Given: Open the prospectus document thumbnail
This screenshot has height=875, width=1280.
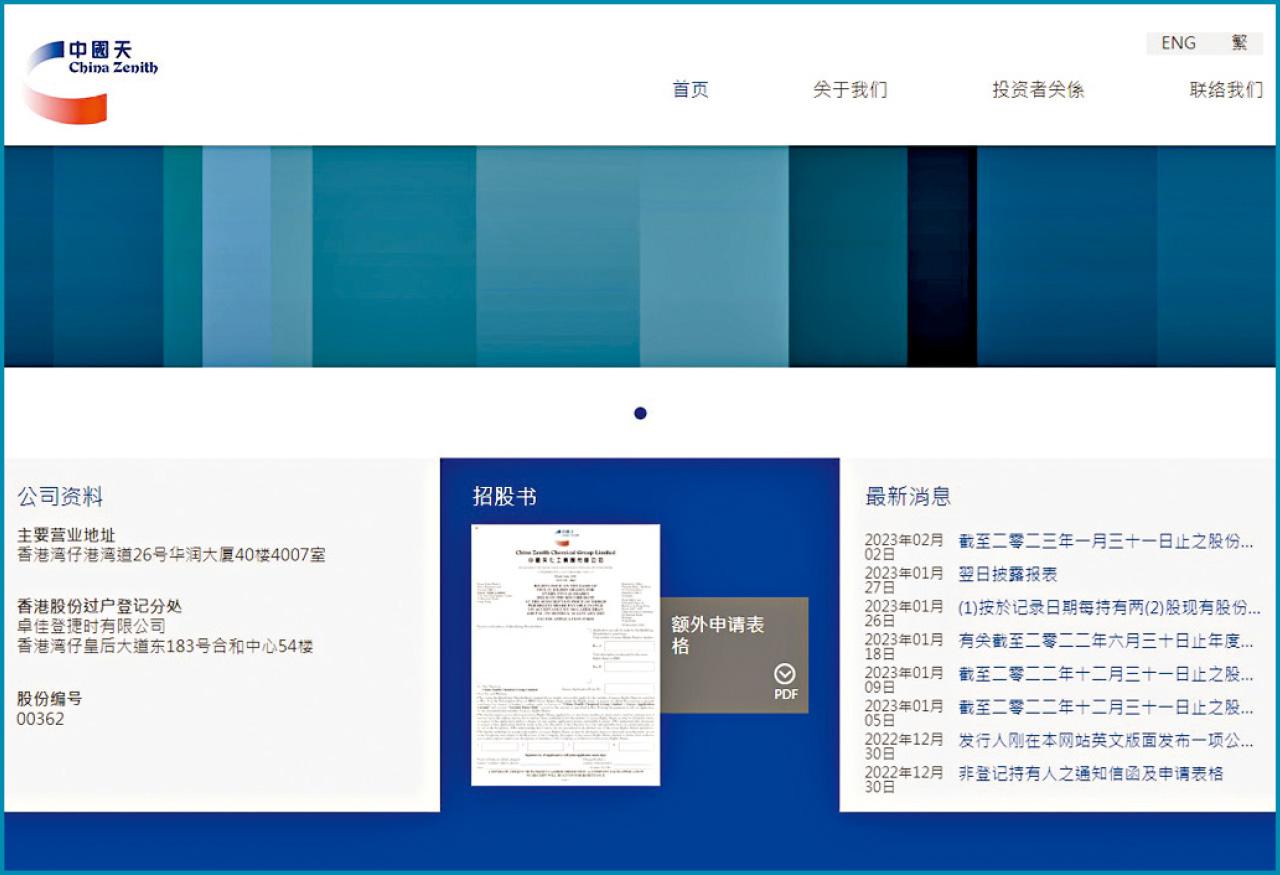Looking at the screenshot, I should pyautogui.click(x=565, y=655).
